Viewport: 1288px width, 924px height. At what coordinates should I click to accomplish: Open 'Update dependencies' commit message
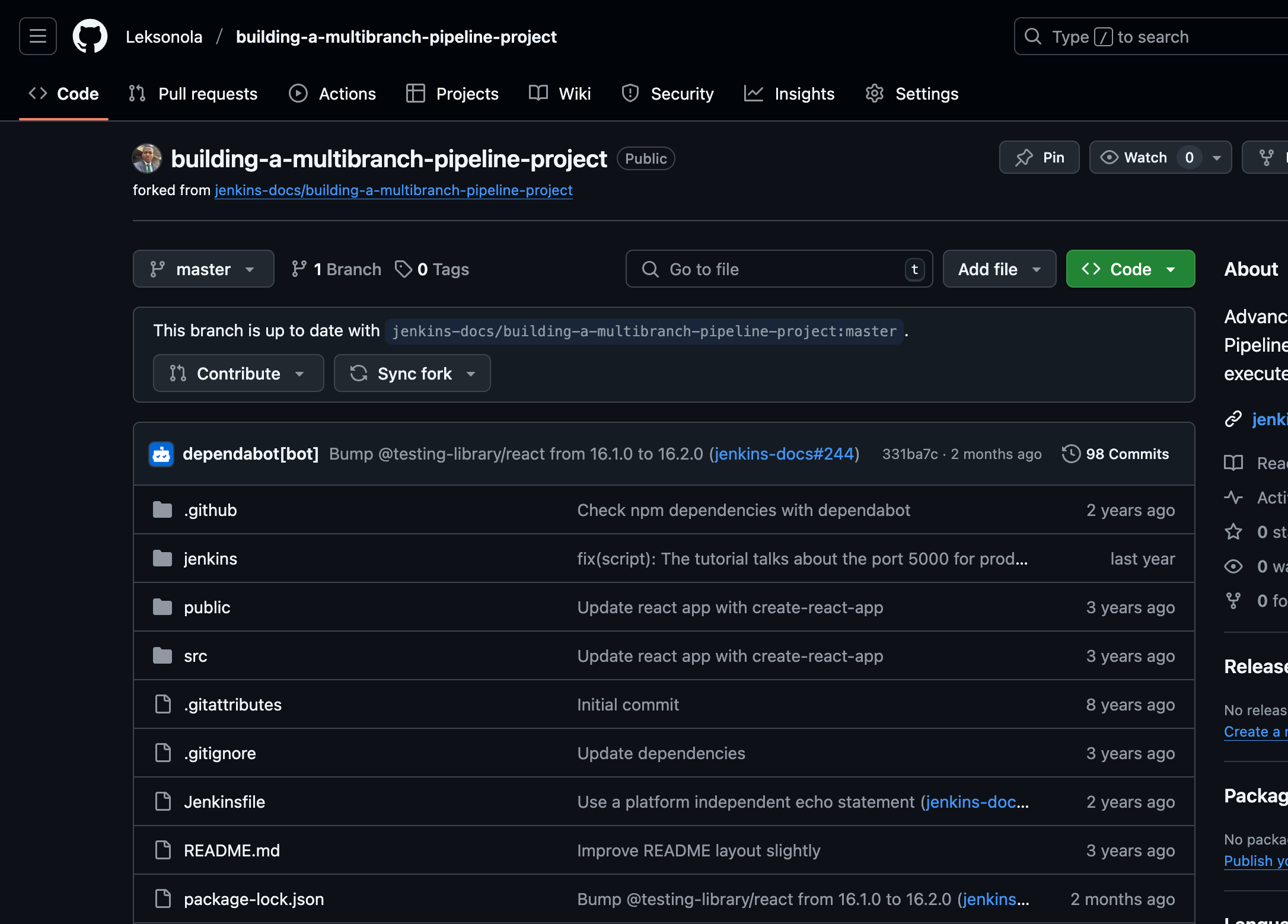click(x=661, y=753)
